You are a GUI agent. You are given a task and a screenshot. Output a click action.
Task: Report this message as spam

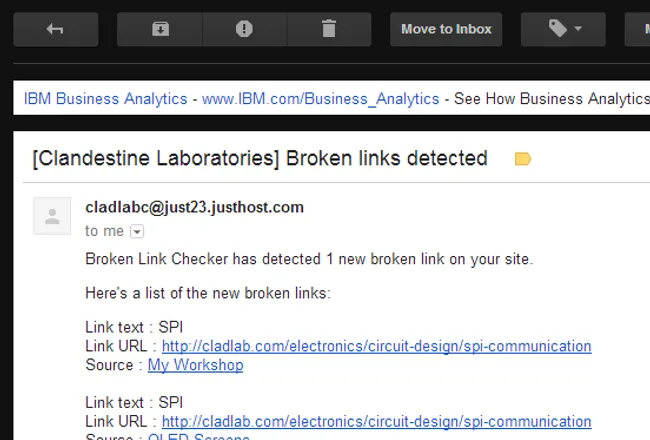(x=244, y=30)
